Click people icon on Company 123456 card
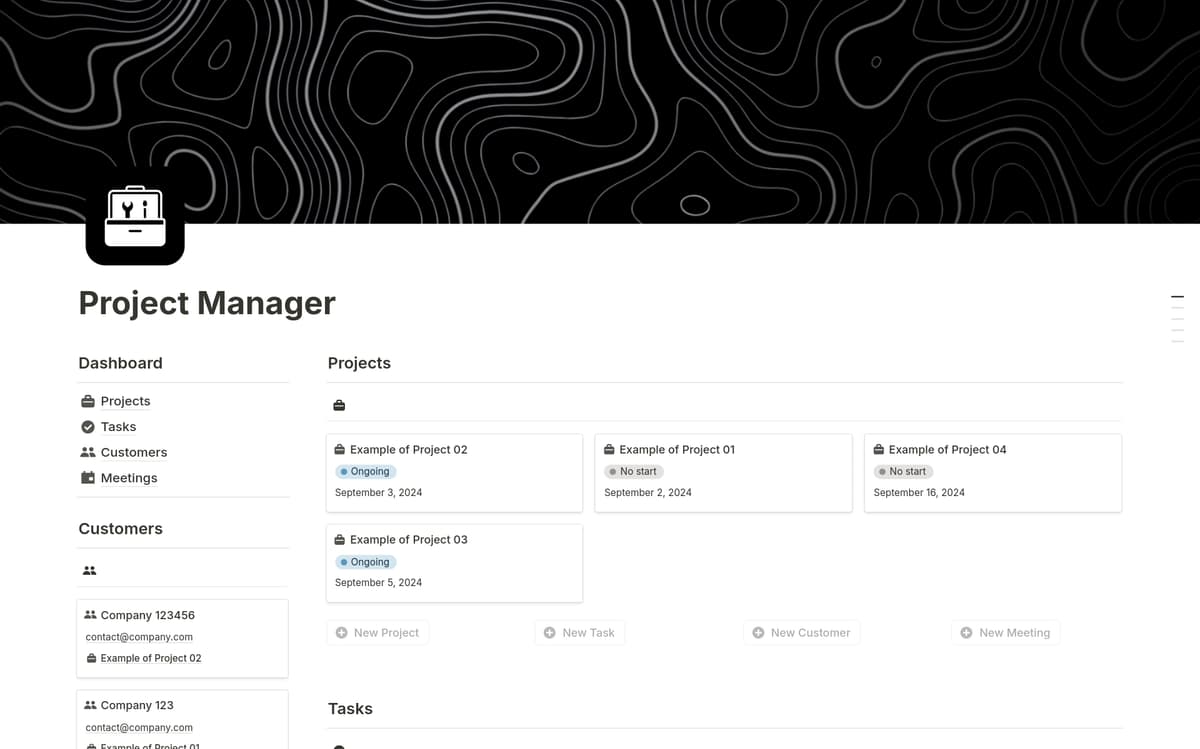The width and height of the screenshot is (1200, 749). pyautogui.click(x=91, y=615)
